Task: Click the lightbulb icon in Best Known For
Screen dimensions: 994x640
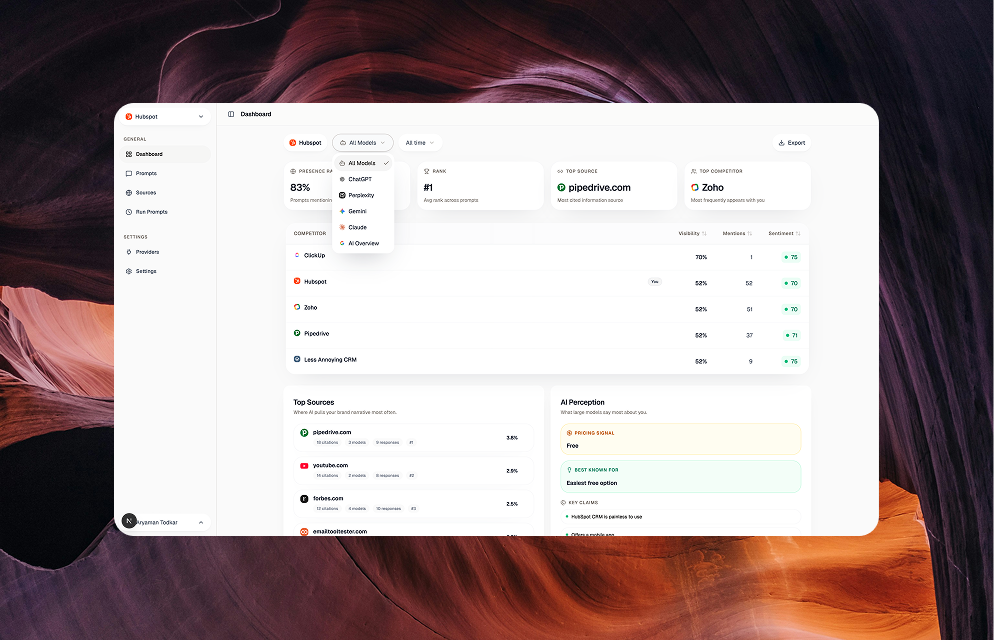Action: (569, 470)
